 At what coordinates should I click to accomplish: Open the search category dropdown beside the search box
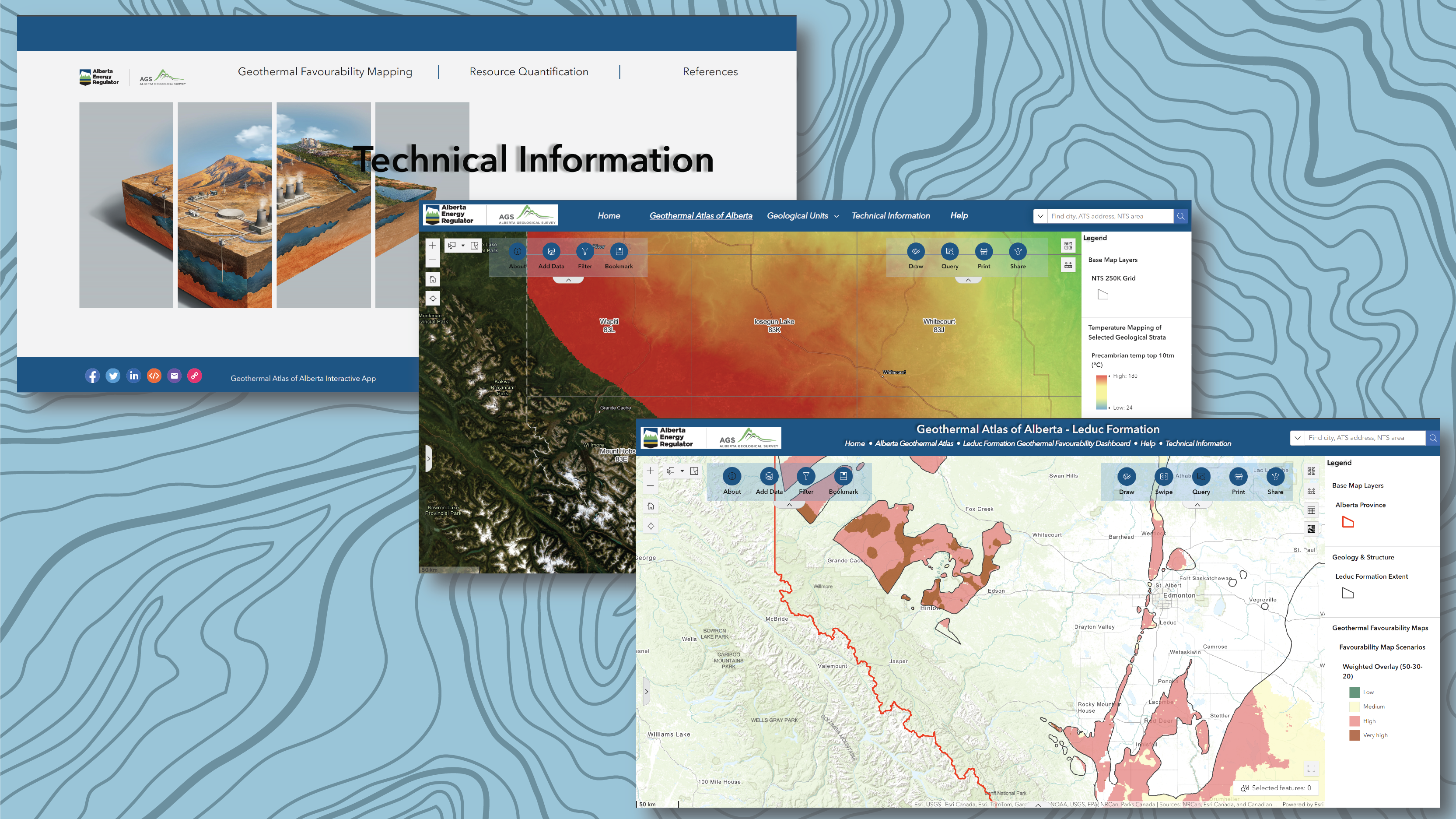coord(1298,437)
